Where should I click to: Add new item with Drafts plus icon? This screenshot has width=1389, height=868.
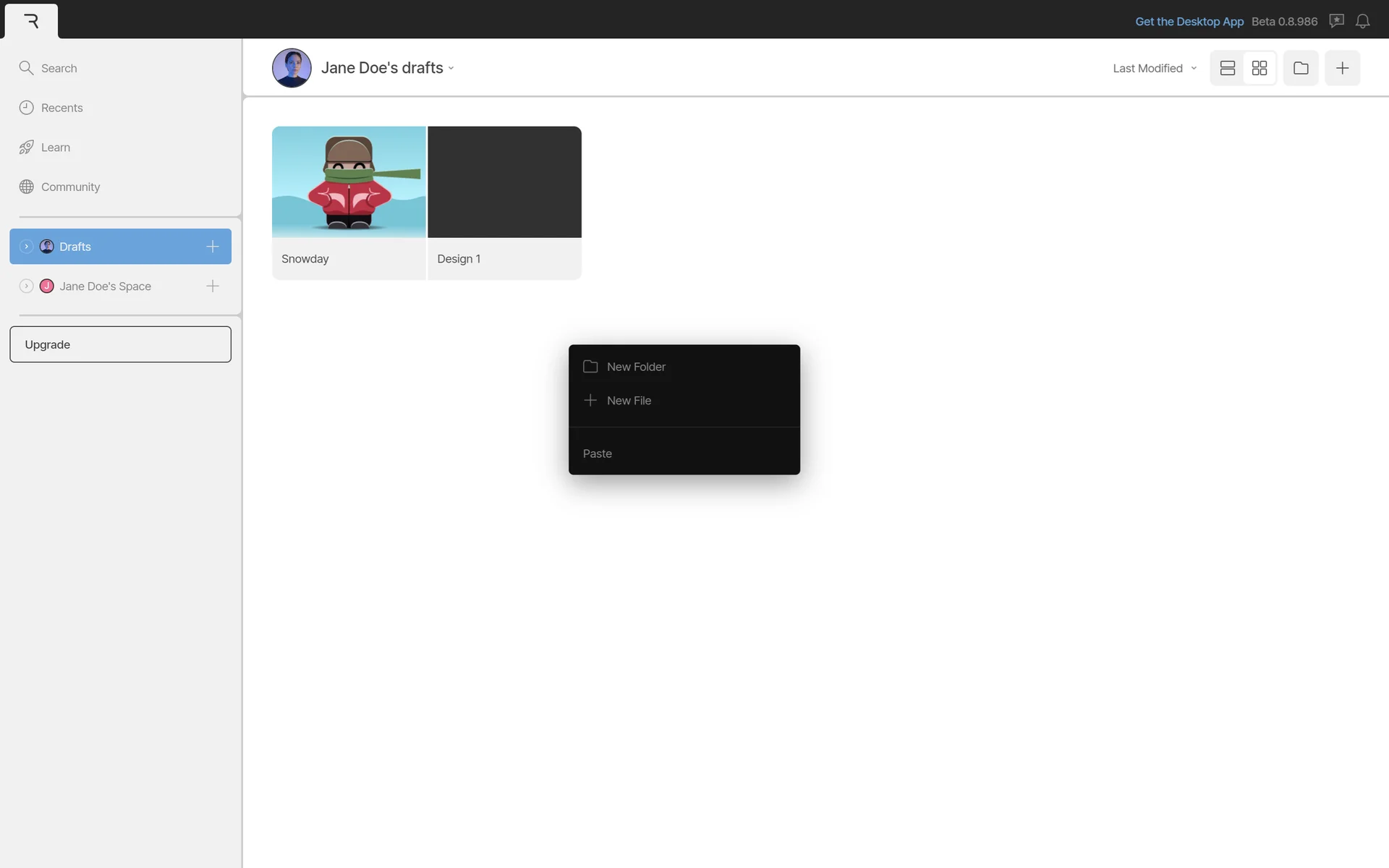tap(212, 247)
